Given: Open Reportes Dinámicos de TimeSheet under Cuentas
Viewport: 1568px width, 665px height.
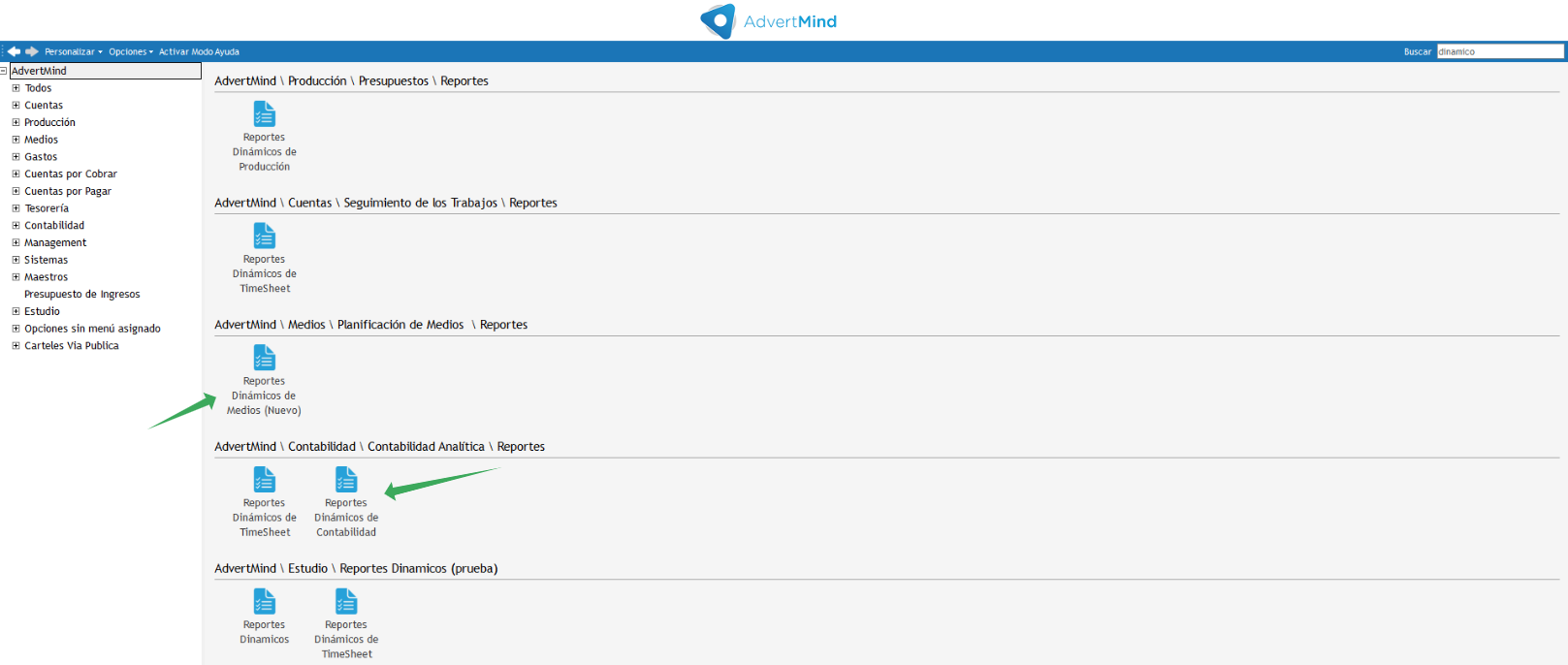Looking at the screenshot, I should click(264, 237).
